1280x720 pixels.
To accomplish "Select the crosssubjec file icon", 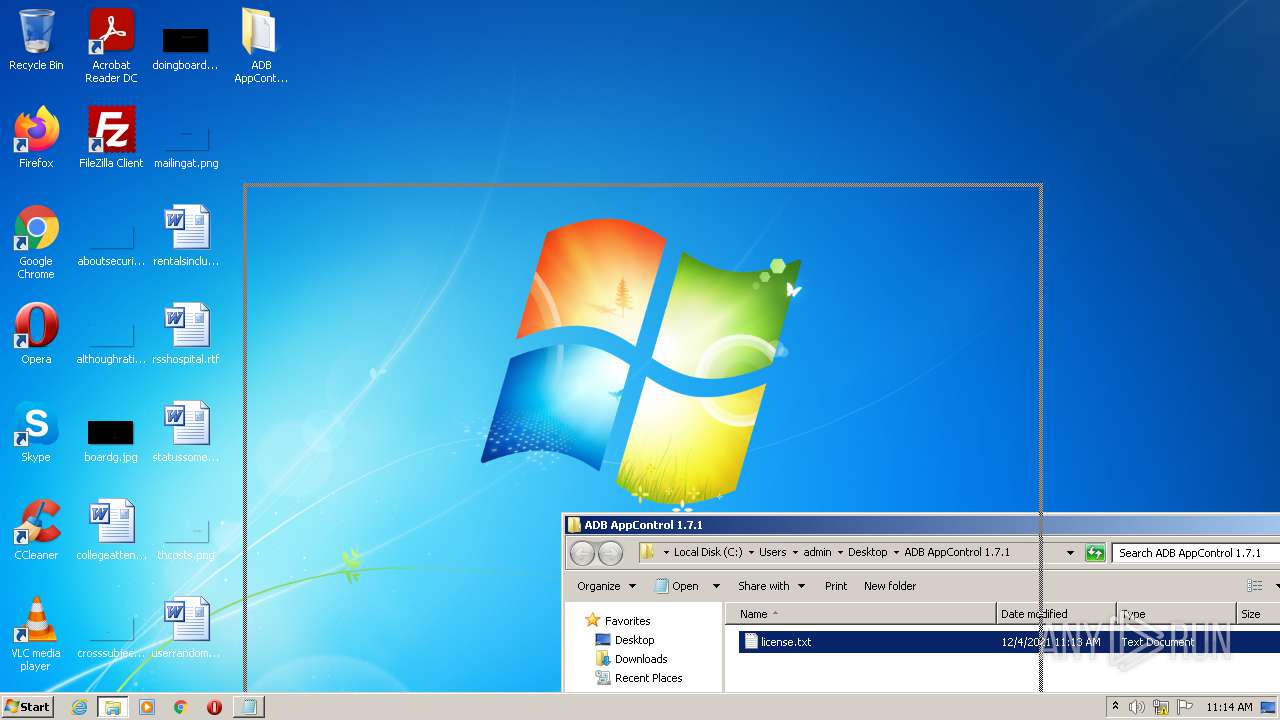I will pos(111,638).
